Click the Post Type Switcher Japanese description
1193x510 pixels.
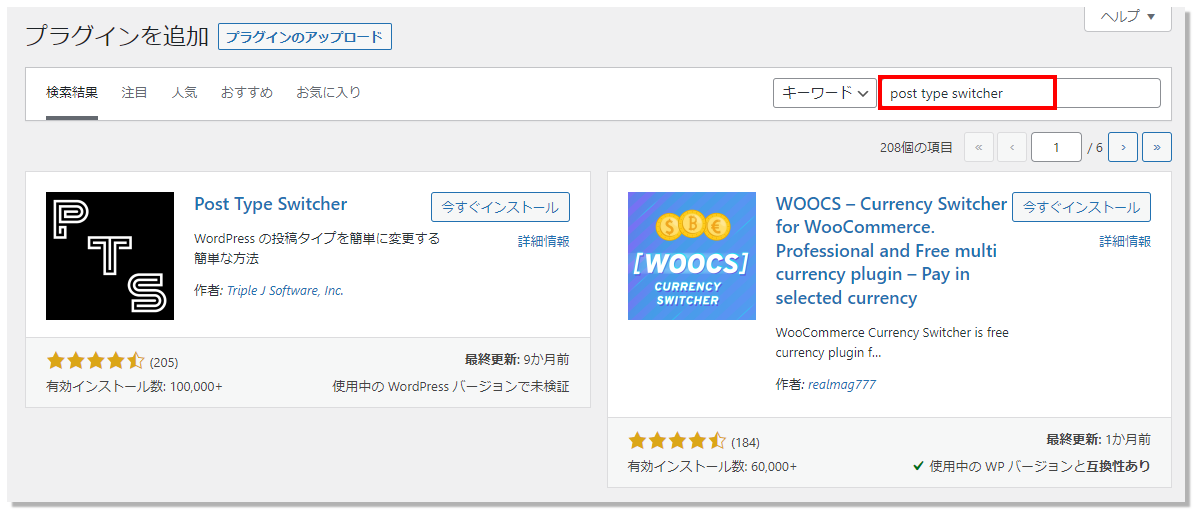[x=317, y=249]
